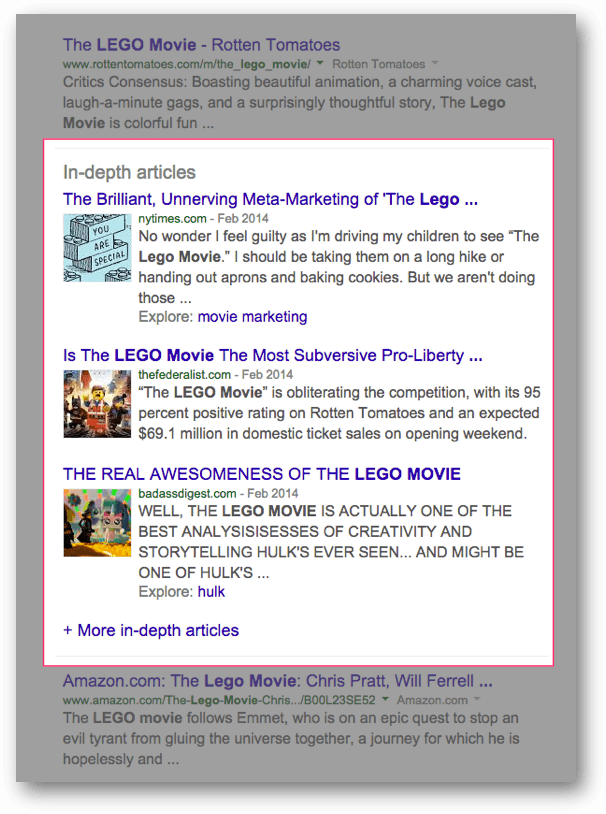Open THE REAL AWESOMENESS OF THE LEGO MOVIE

[x=262, y=474]
